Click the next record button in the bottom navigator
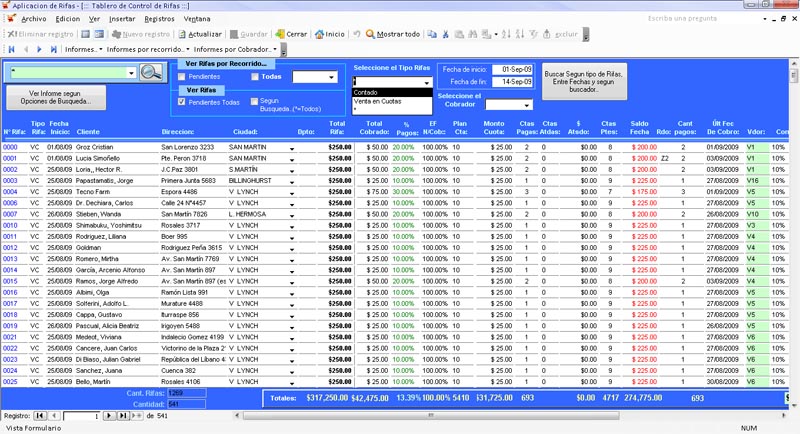This screenshot has height=434, width=800. pos(109,416)
